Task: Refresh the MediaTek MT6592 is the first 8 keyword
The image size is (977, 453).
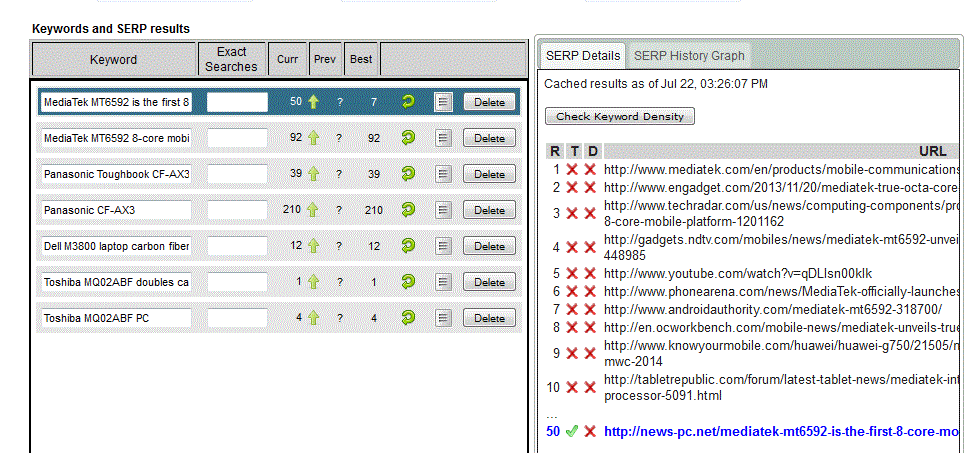Action: (408, 102)
